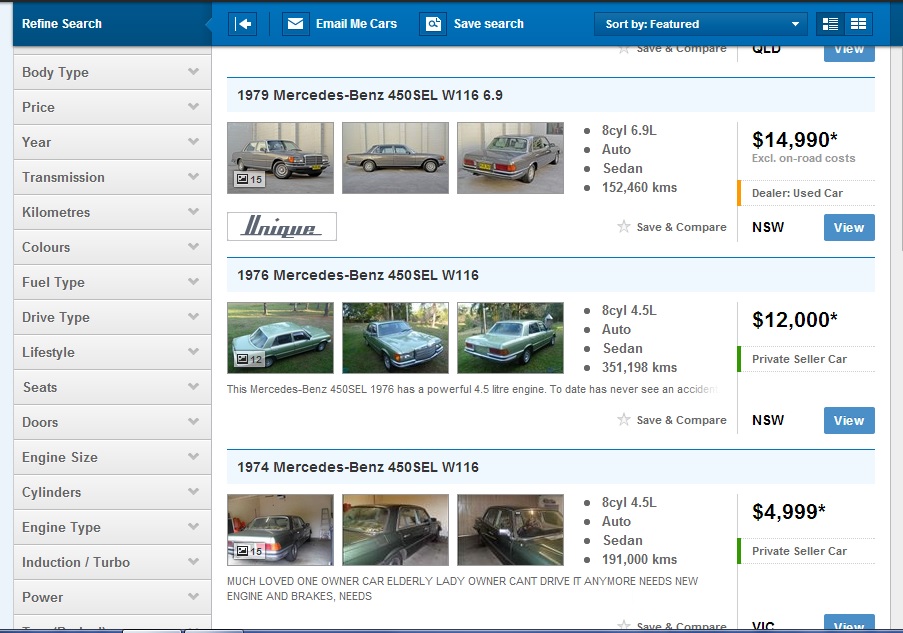Expand the Doors filter

click(x=112, y=422)
